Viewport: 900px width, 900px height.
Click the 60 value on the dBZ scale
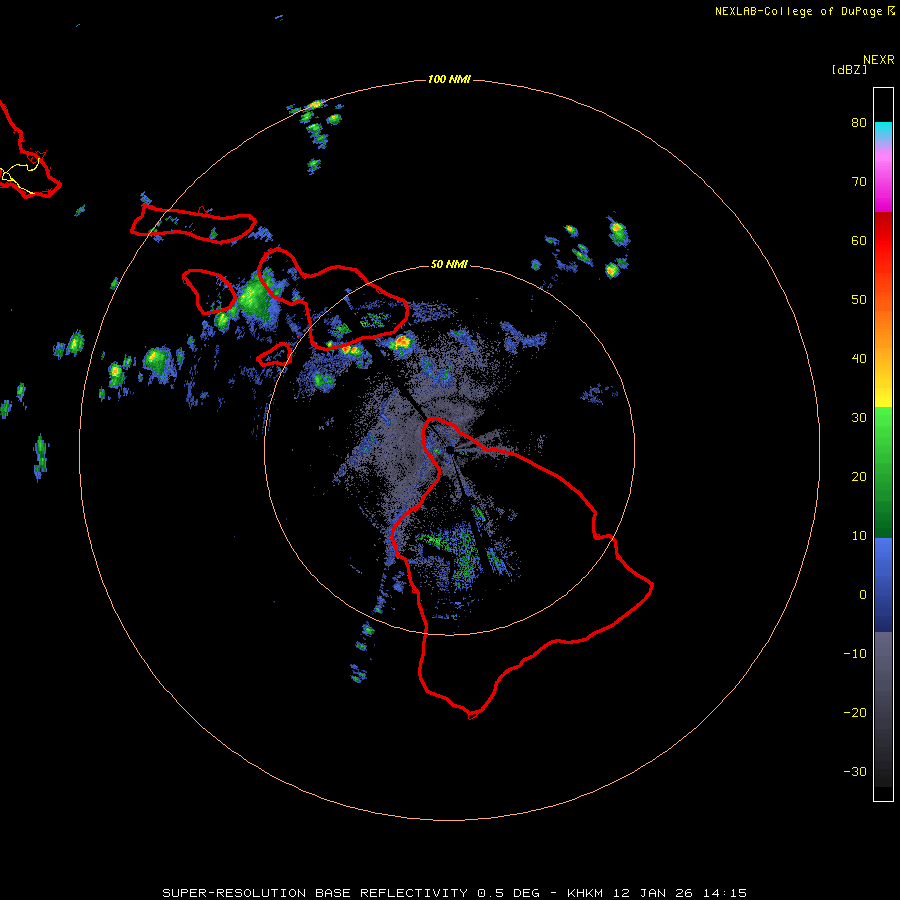coord(859,241)
